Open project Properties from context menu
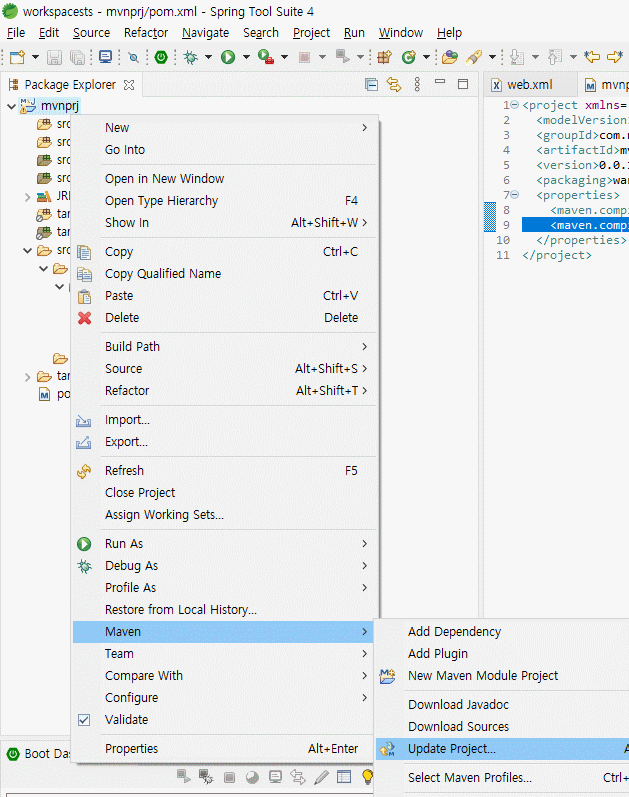Viewport: 629px width, 797px height. coord(224,749)
